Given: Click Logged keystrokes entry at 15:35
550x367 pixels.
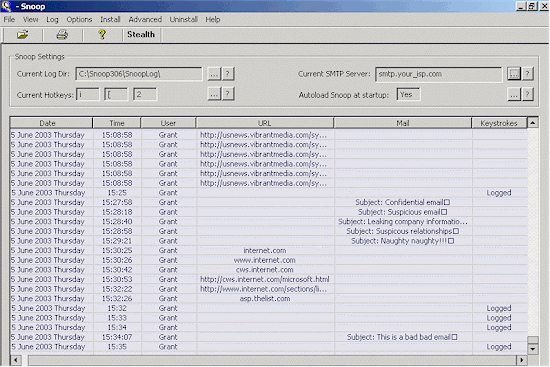Looking at the screenshot, I should 499,347.
